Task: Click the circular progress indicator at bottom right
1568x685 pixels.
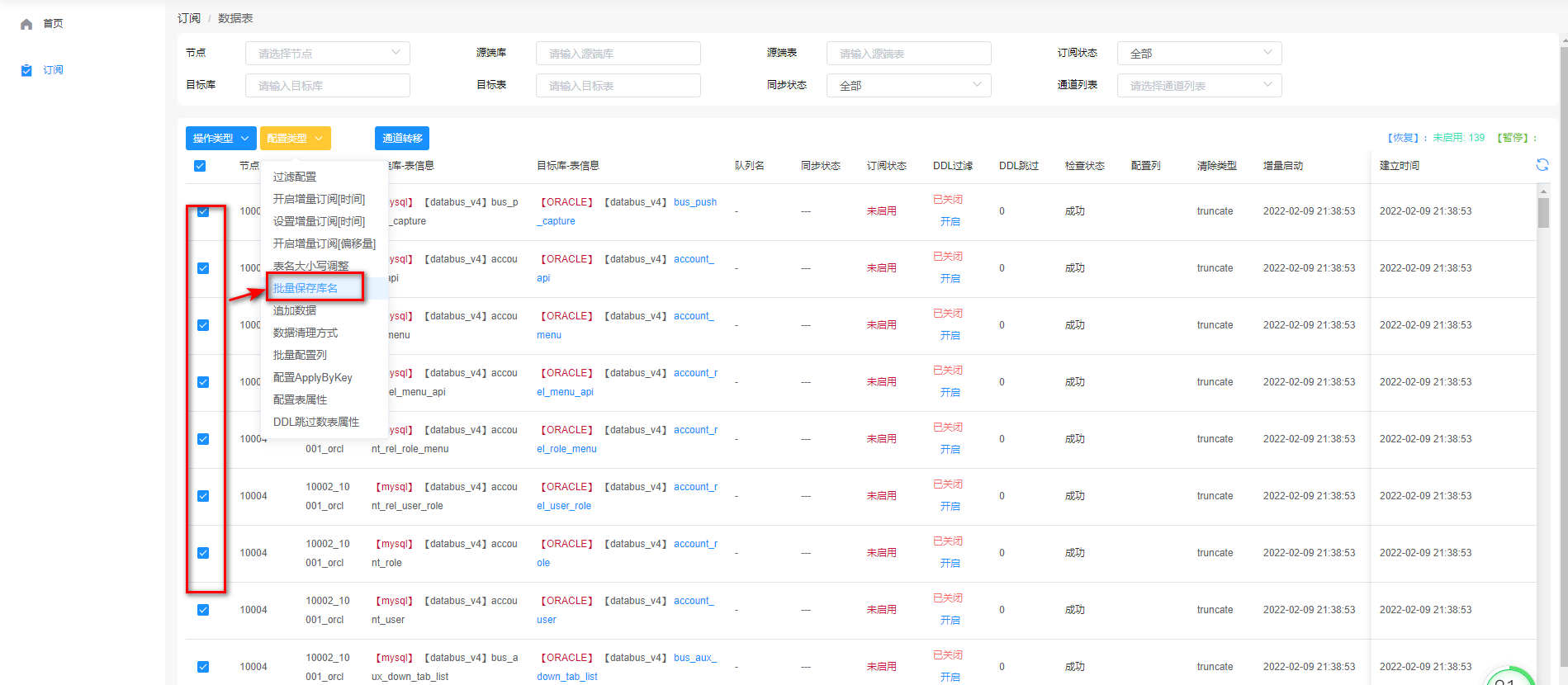Action: point(1509,677)
